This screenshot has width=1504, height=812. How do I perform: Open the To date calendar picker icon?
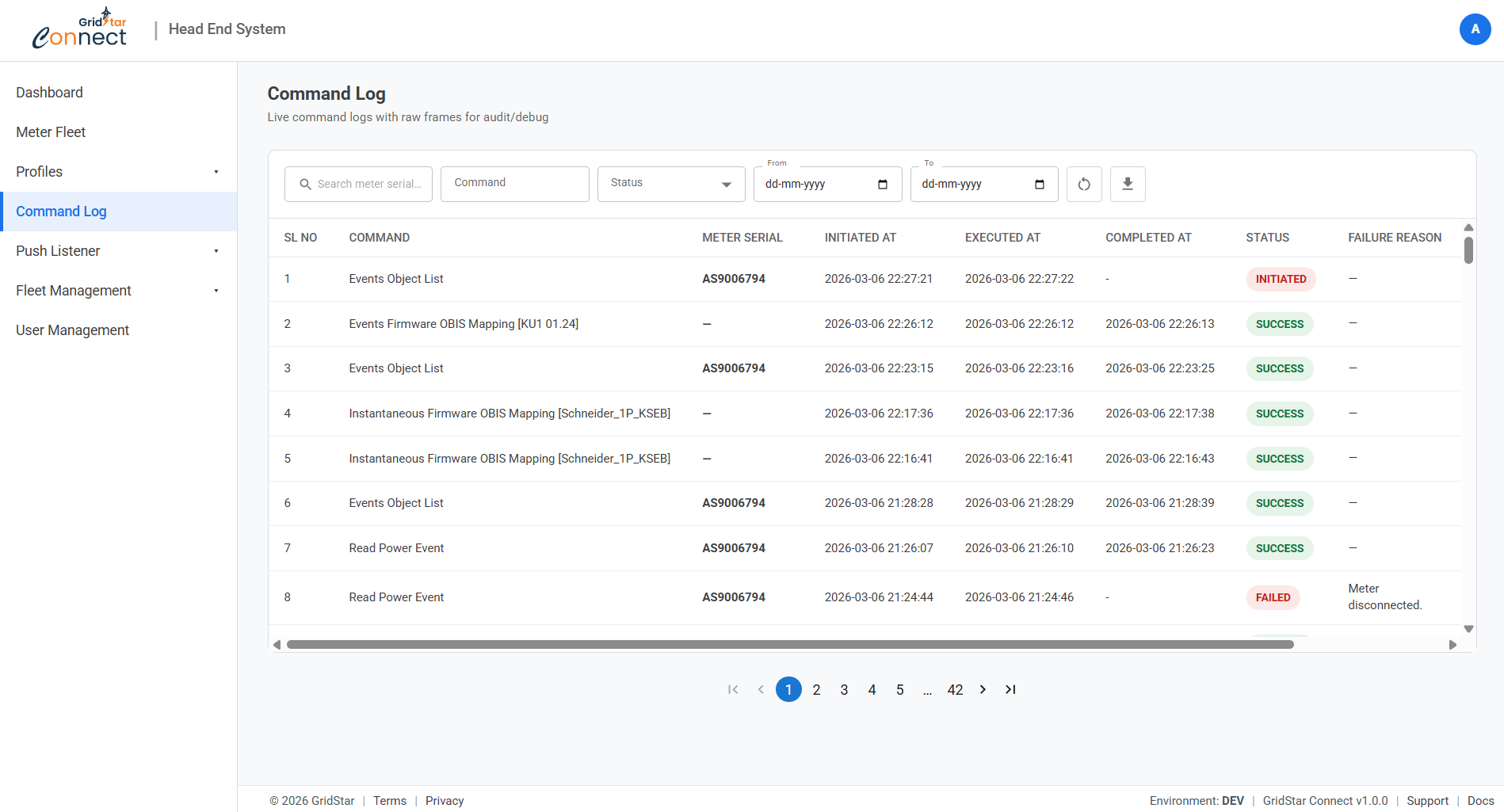1039,185
